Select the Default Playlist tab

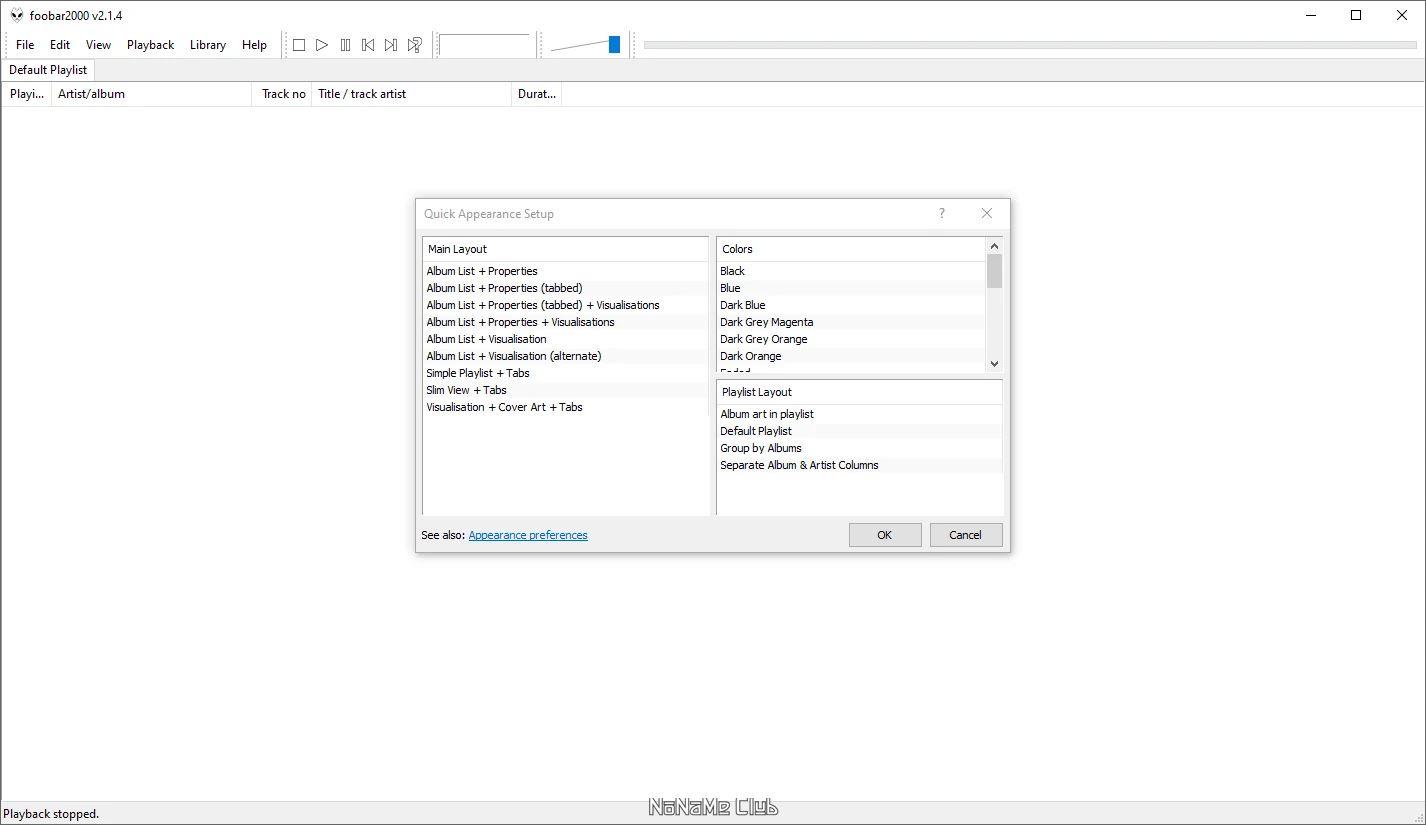click(48, 70)
